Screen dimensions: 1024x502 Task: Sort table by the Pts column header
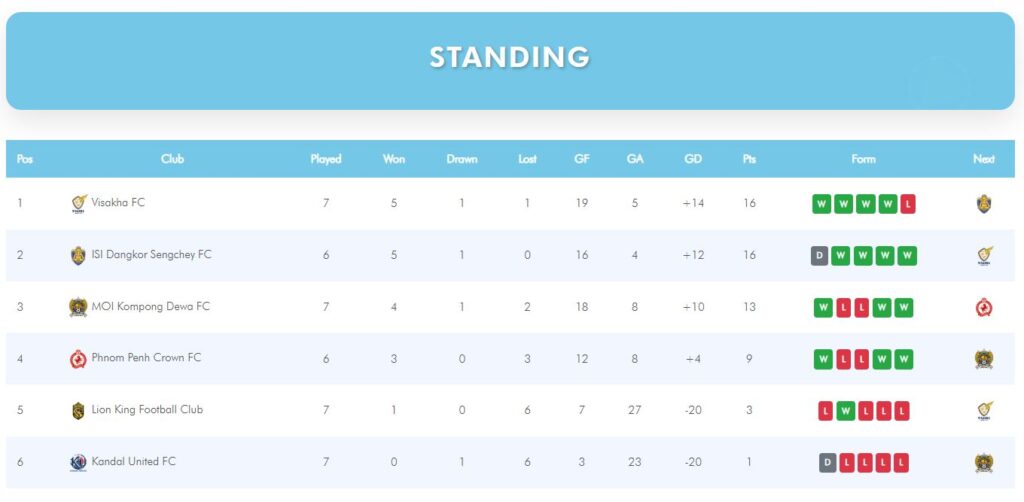749,159
